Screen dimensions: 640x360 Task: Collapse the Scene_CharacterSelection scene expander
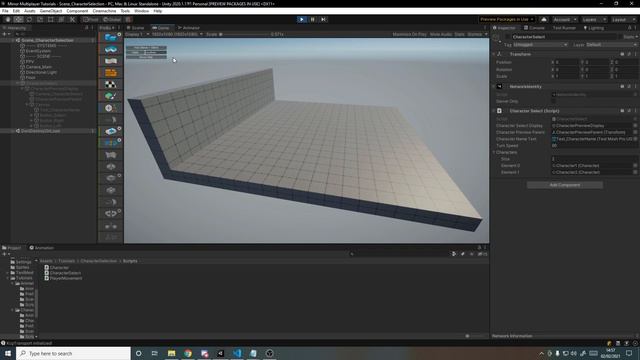coord(12,40)
